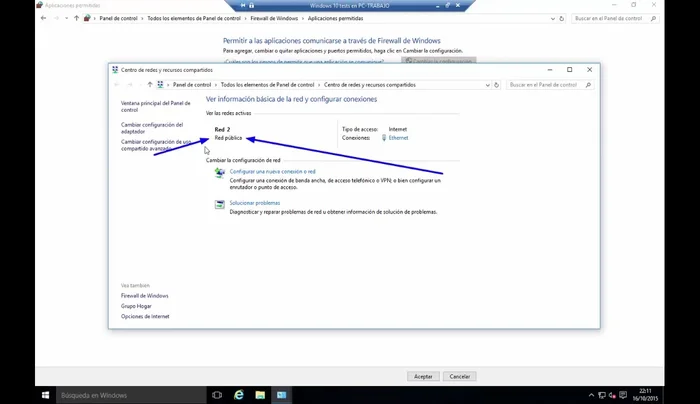This screenshot has height=404, width=700.
Task: Open Task View from the taskbar
Action: coord(217,395)
